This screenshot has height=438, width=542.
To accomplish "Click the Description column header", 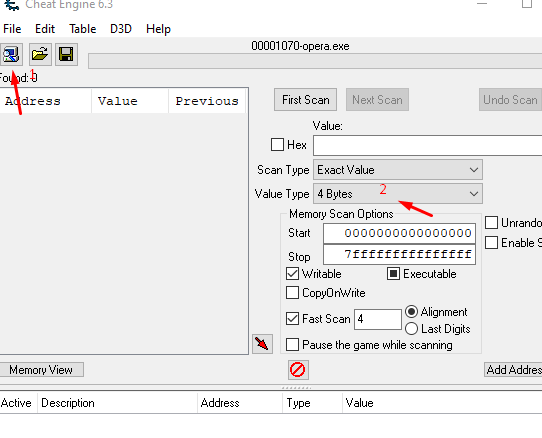I will [118, 403].
